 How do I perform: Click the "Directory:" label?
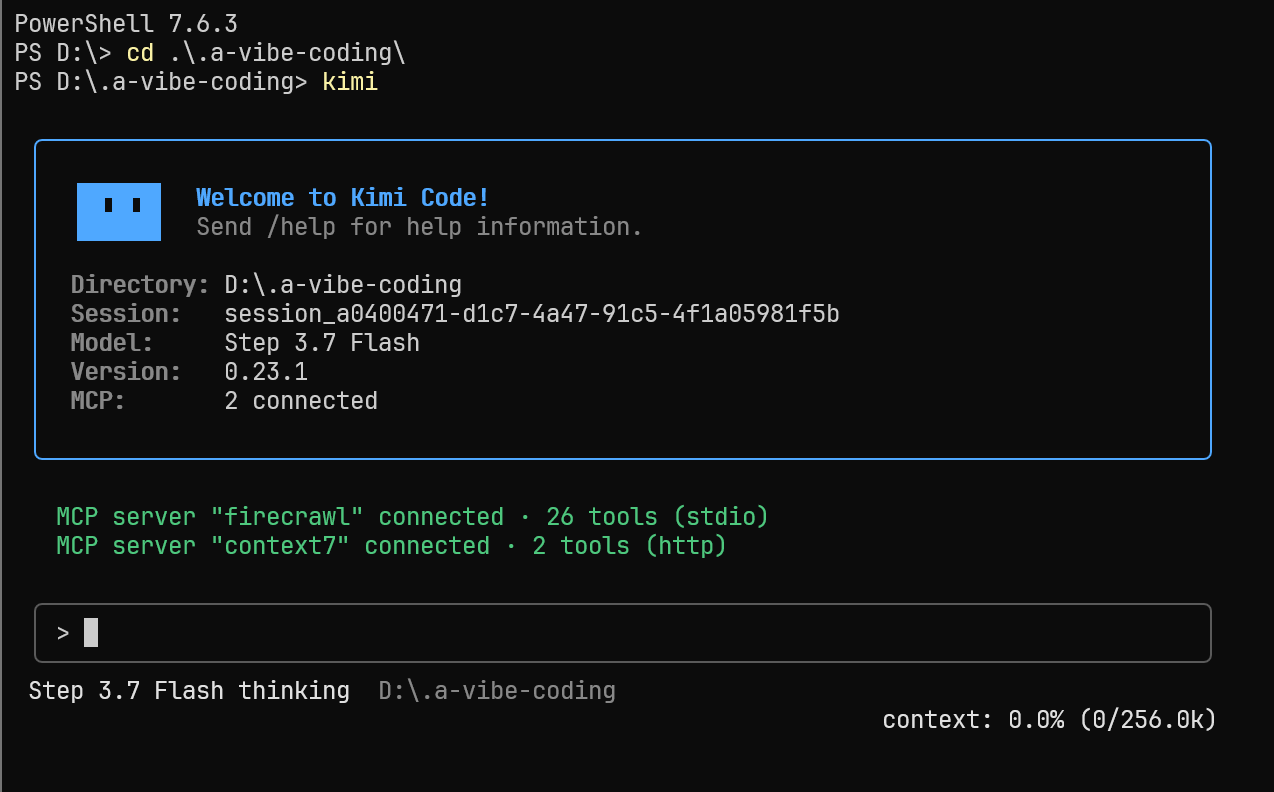[140, 285]
